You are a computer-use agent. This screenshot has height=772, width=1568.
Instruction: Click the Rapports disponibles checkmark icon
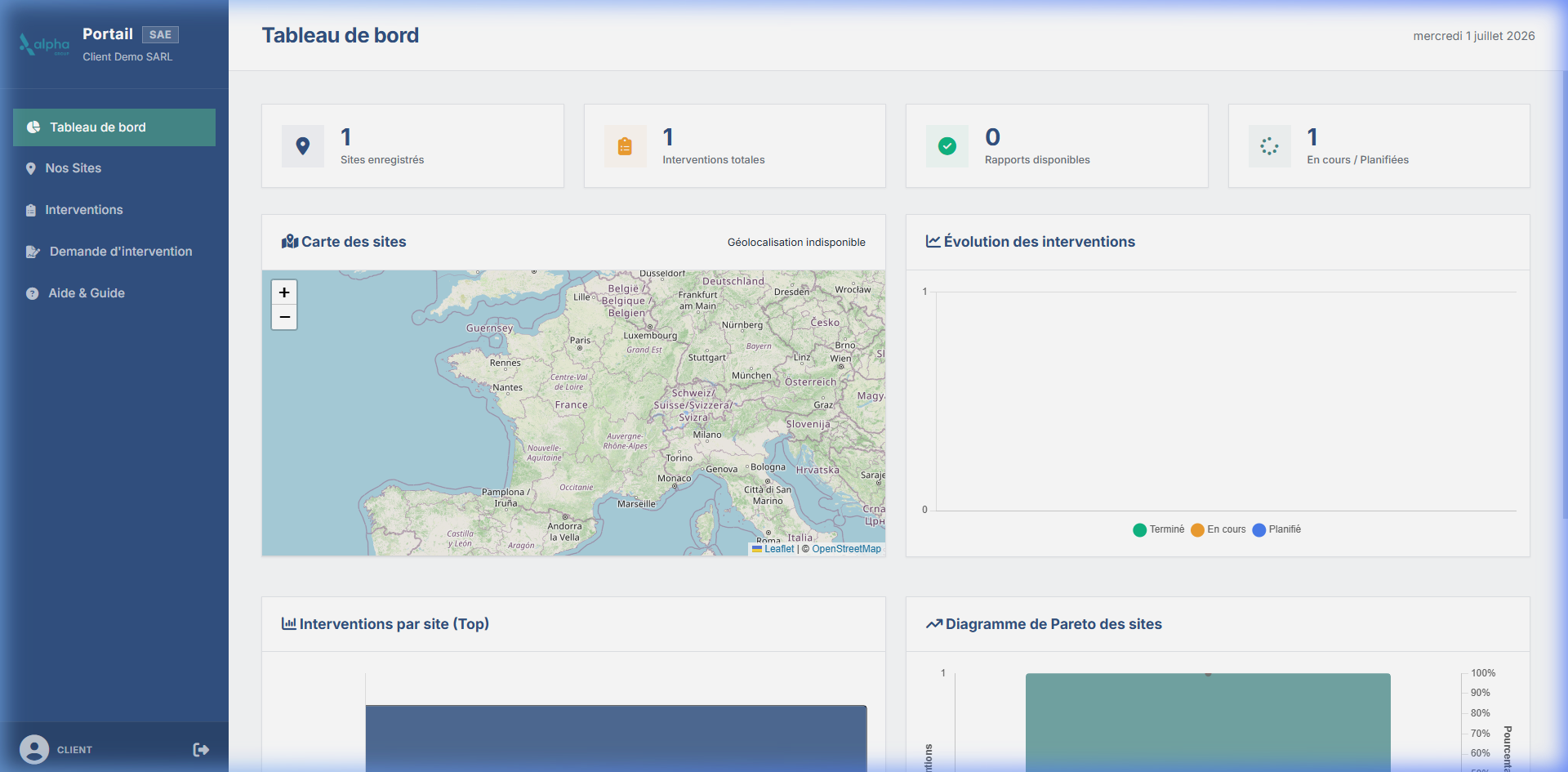click(x=947, y=146)
